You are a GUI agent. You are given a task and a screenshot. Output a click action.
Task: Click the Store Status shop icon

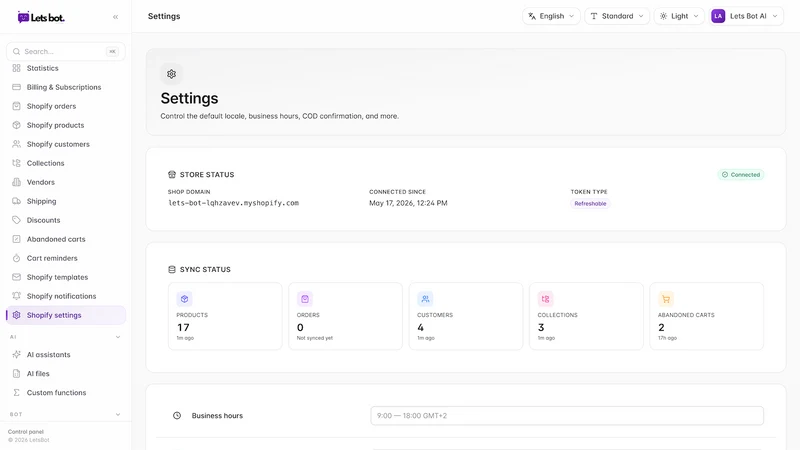pos(172,174)
